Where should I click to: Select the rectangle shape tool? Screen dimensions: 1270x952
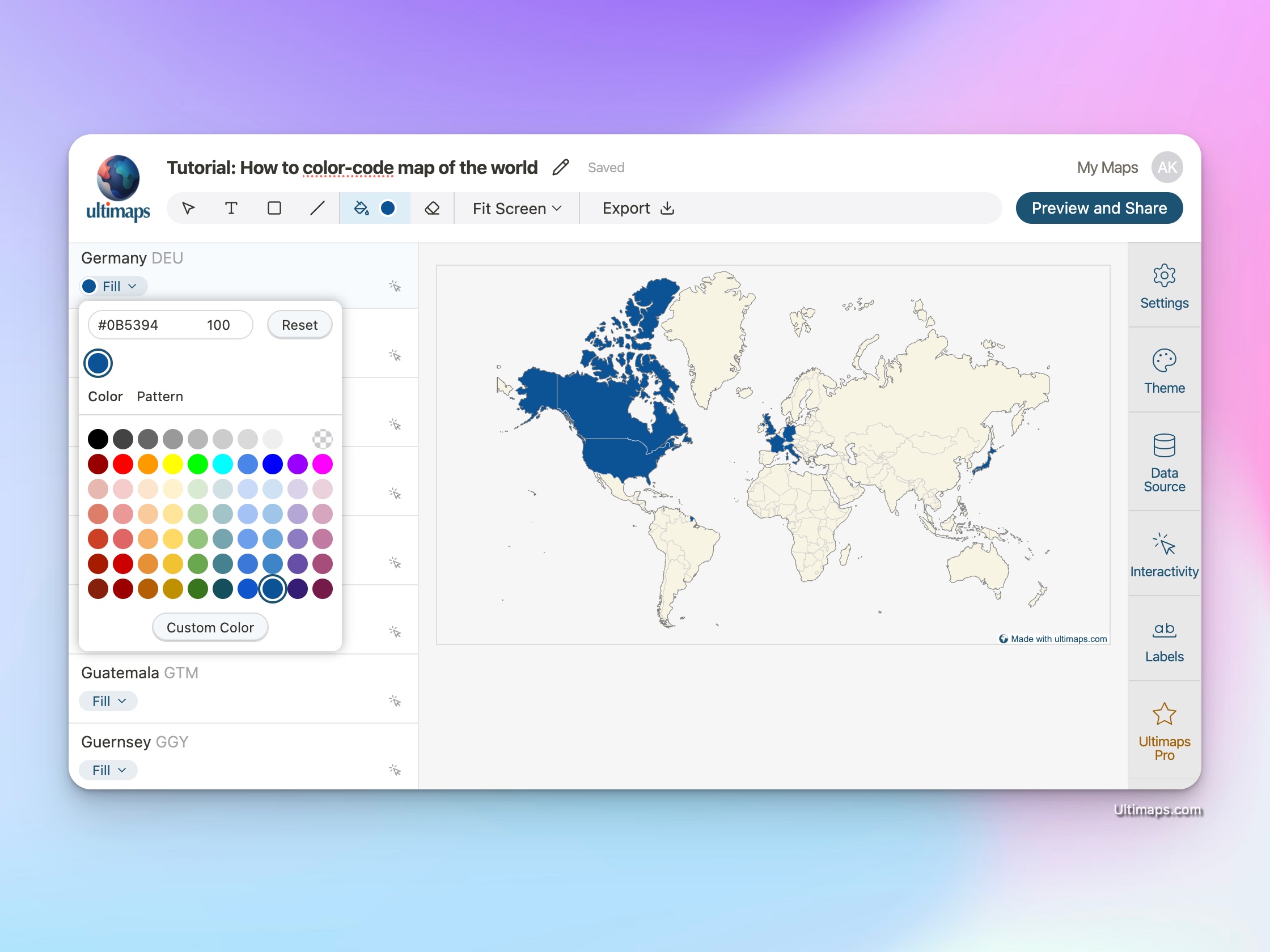click(x=274, y=208)
